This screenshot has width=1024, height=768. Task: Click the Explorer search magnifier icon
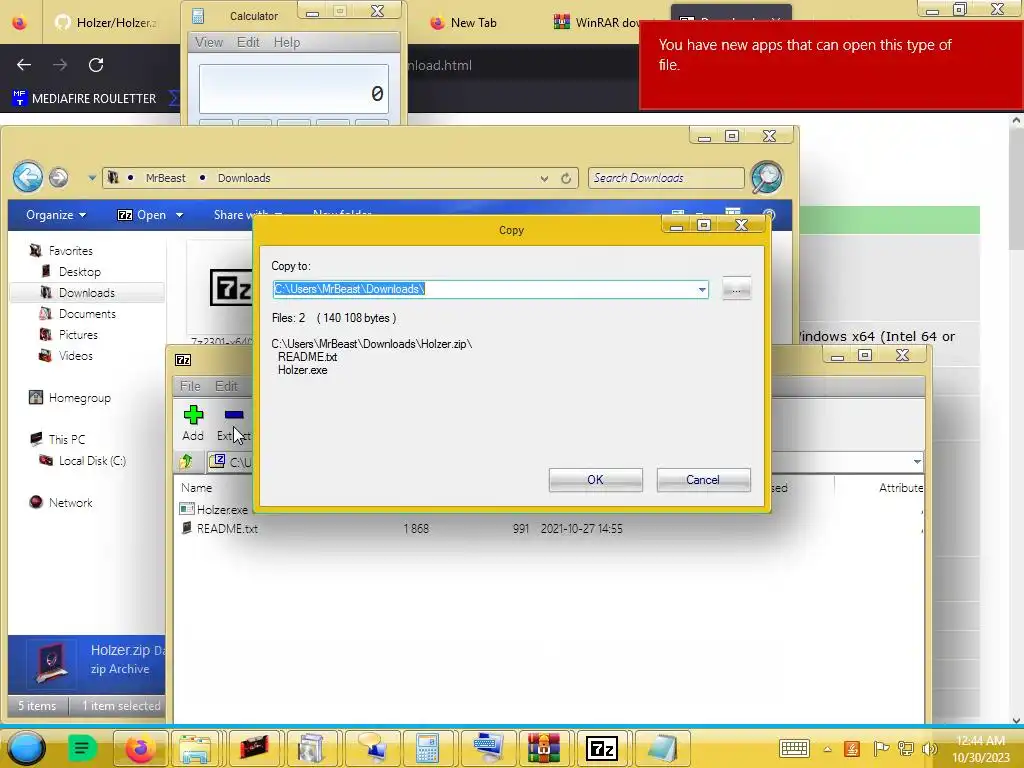pyautogui.click(x=767, y=178)
